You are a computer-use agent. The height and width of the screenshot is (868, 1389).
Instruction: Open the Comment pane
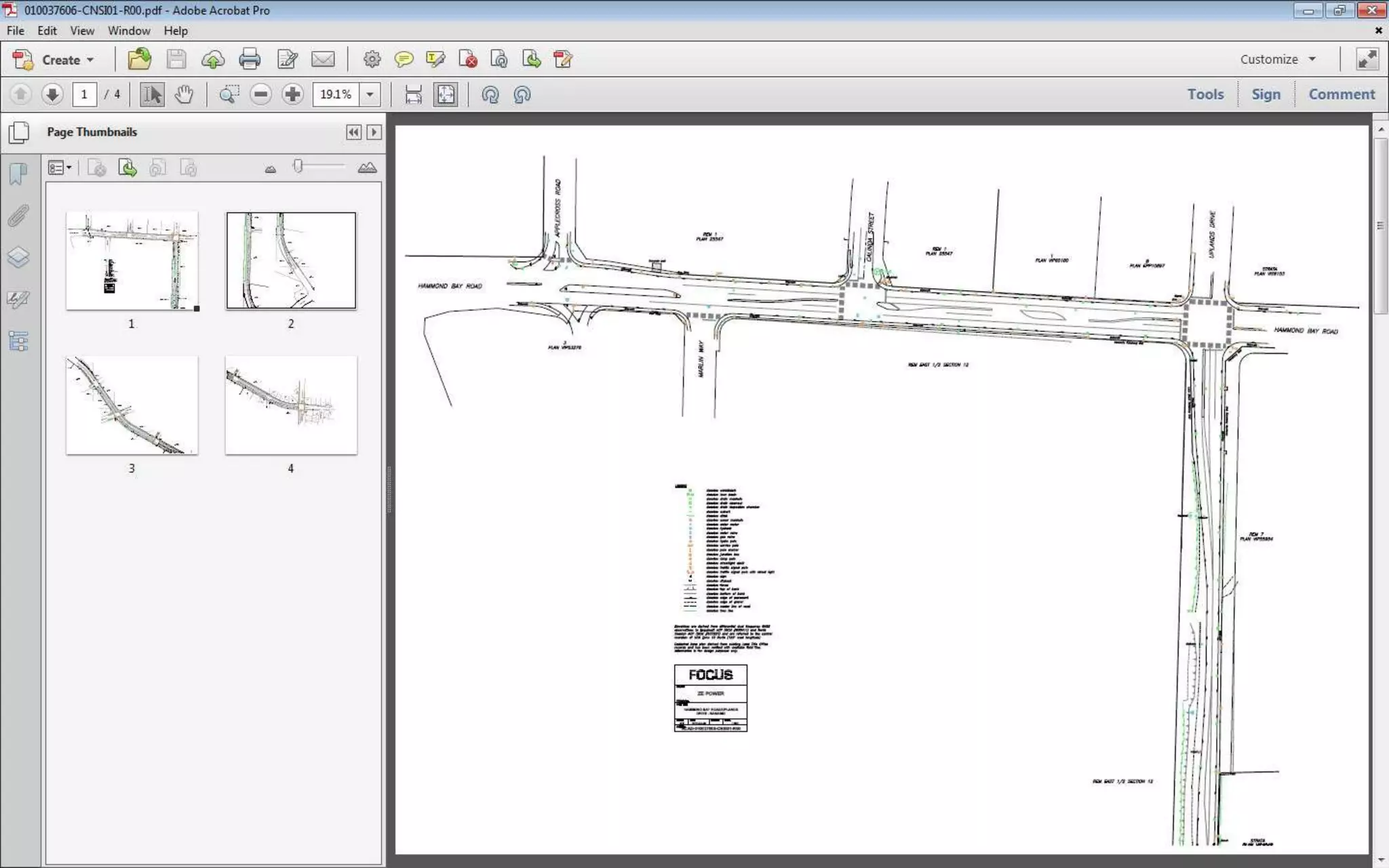(1341, 94)
